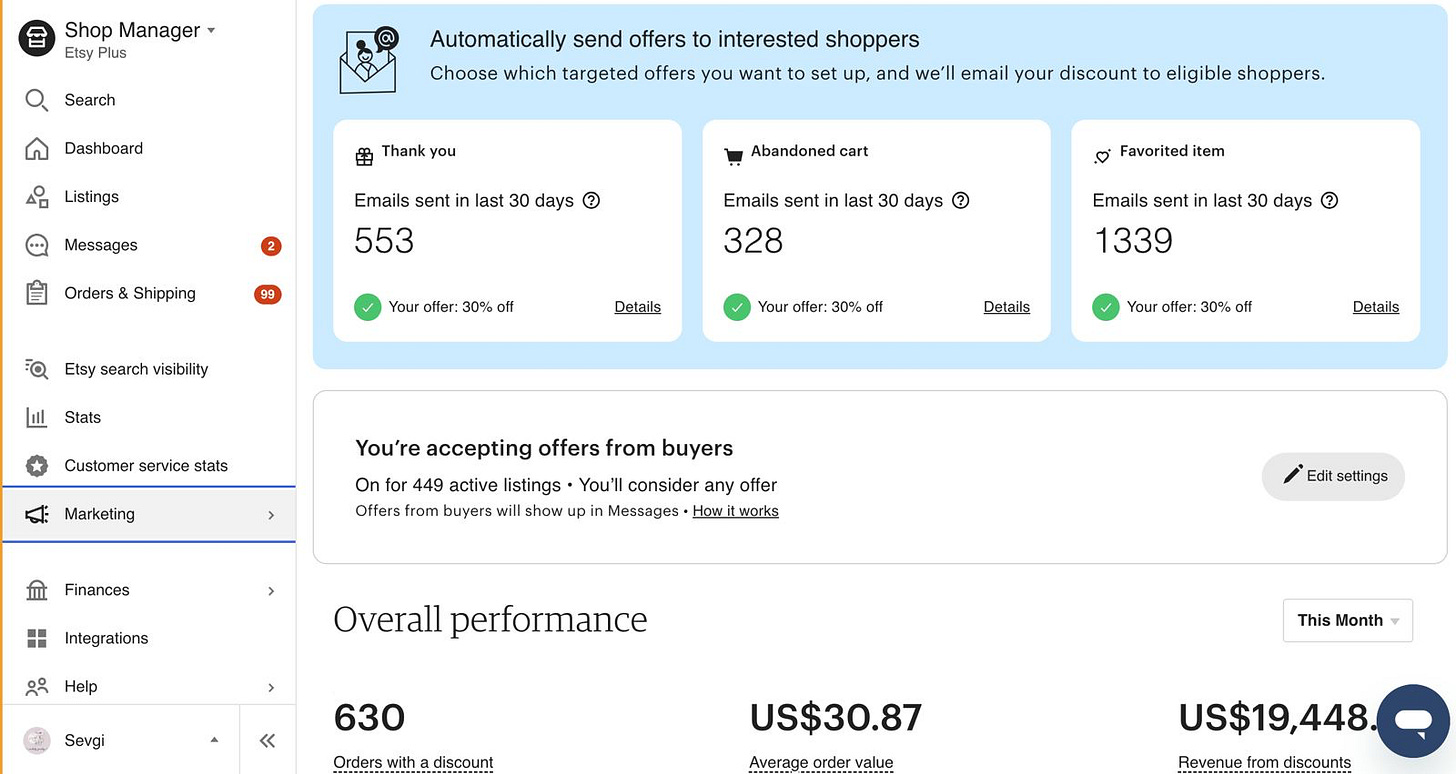Open Listings from the sidebar
This screenshot has width=1456, height=774.
(x=91, y=197)
